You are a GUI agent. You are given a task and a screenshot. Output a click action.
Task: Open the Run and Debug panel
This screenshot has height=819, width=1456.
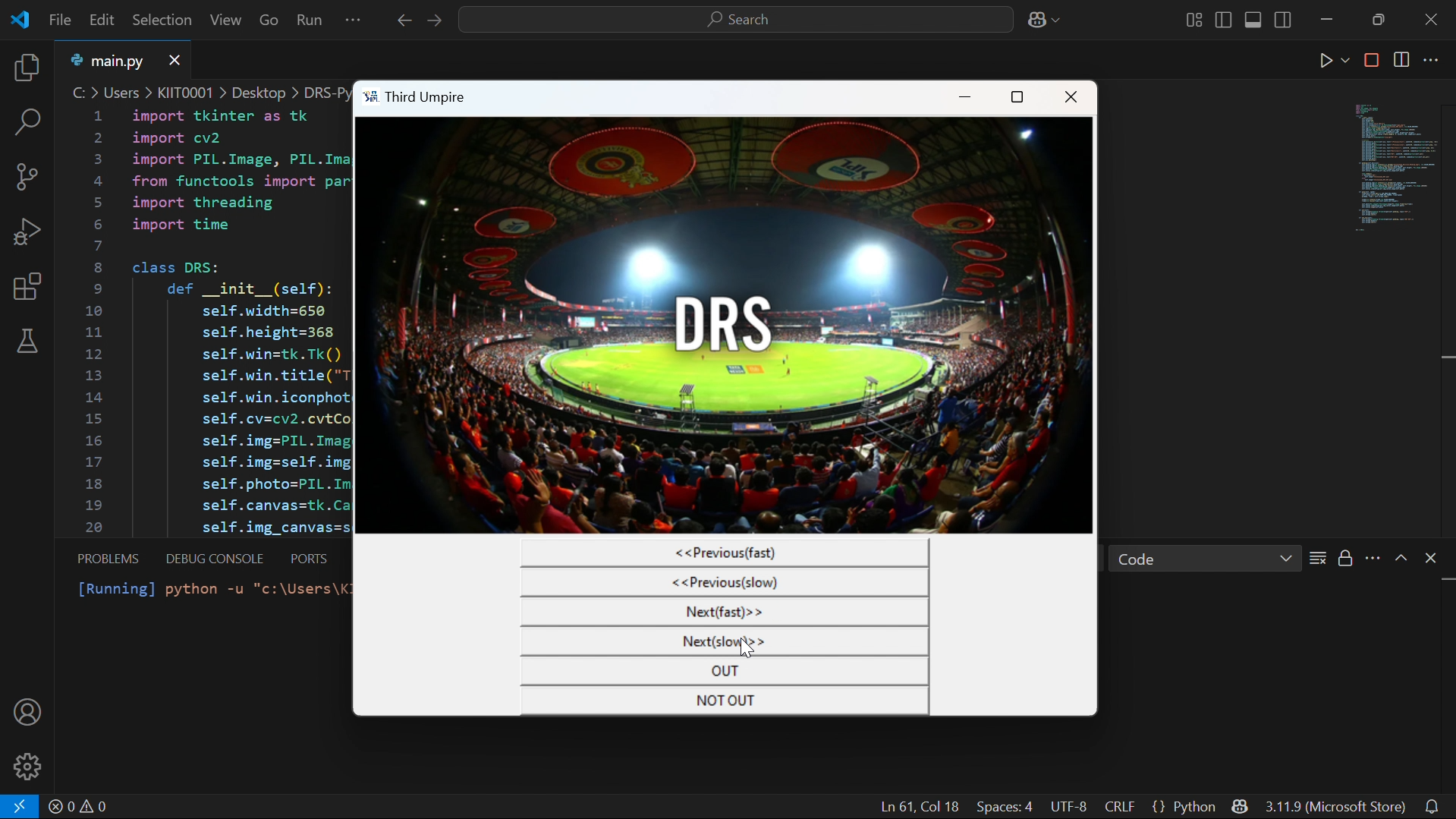click(x=27, y=232)
